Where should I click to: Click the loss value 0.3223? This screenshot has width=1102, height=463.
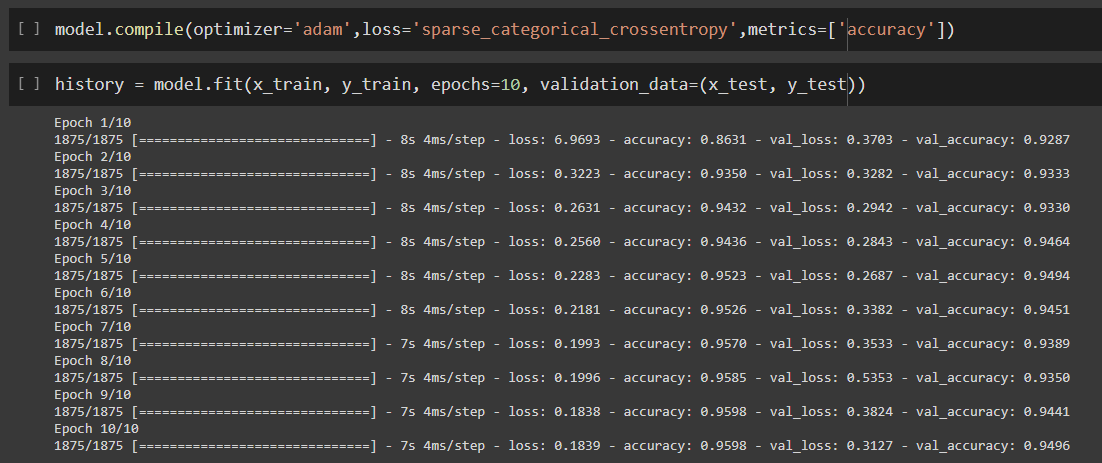[x=577, y=174]
